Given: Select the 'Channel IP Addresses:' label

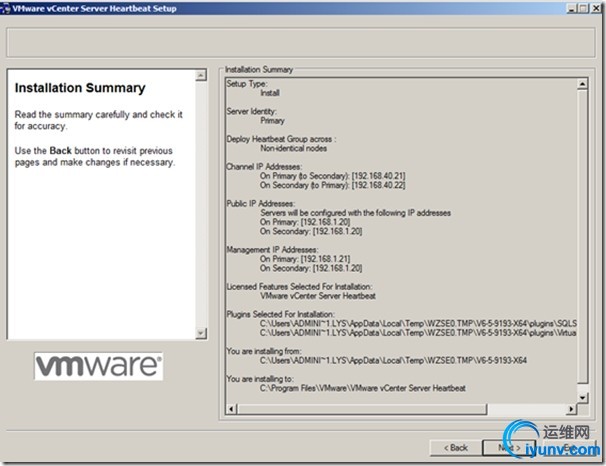Looking at the screenshot, I should click(264, 167).
